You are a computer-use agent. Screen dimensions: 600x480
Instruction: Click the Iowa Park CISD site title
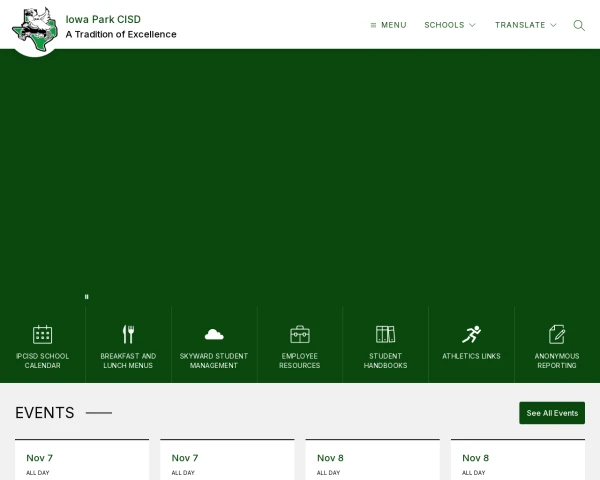coord(103,19)
